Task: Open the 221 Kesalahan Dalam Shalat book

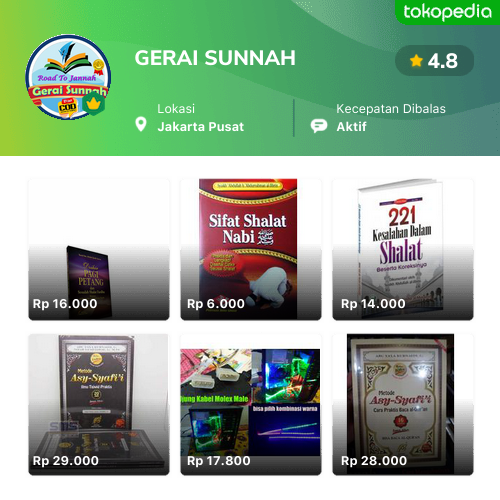Action: (x=403, y=250)
